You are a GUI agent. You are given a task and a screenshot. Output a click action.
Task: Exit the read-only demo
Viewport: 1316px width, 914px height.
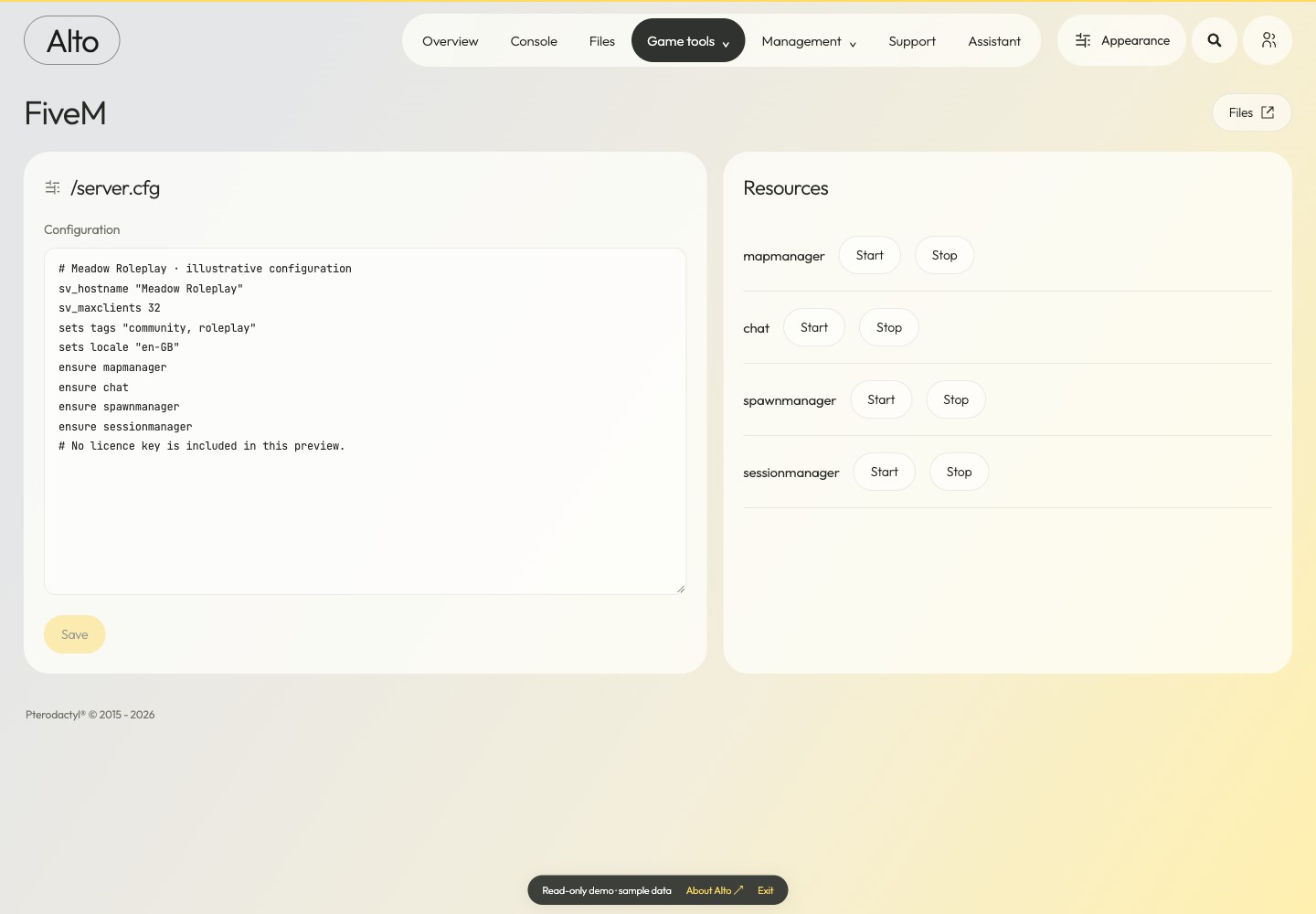(765, 890)
